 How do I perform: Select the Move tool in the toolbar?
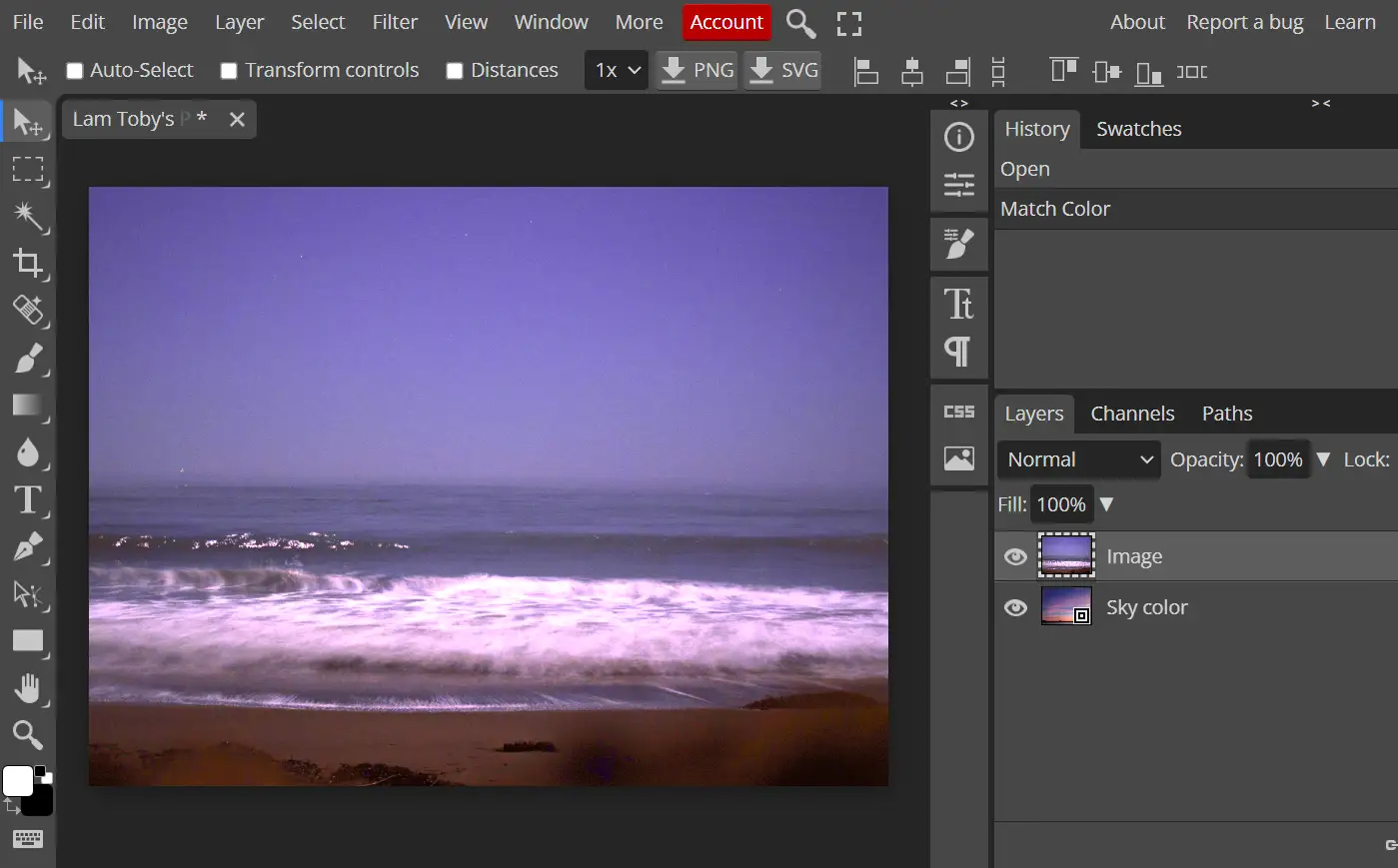tap(27, 123)
